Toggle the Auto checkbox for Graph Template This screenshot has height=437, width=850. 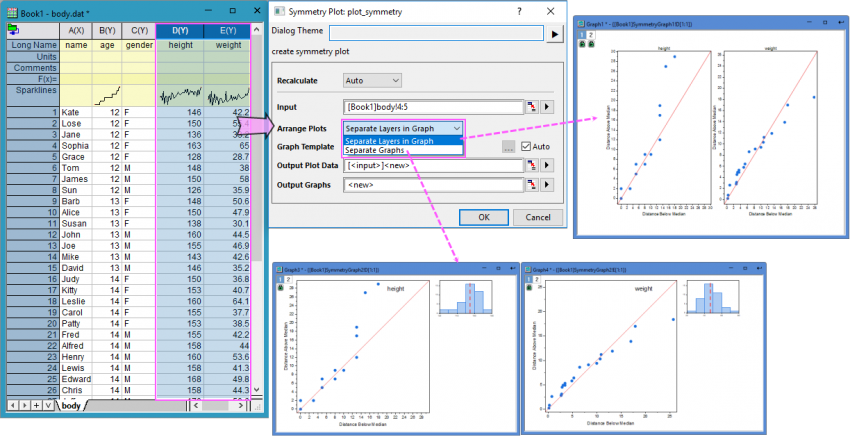(x=526, y=147)
